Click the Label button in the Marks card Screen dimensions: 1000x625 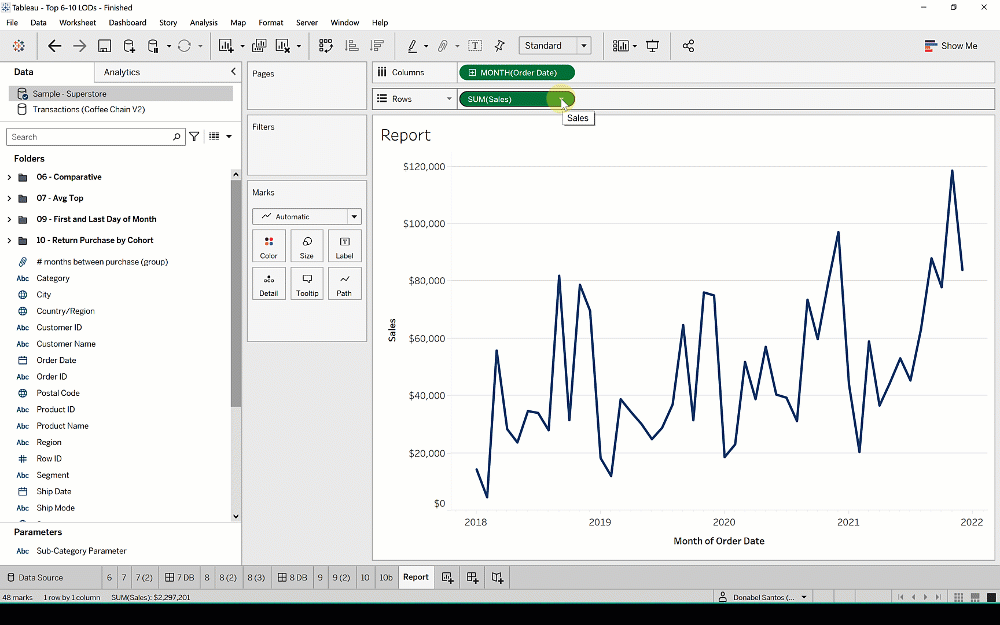[344, 245]
